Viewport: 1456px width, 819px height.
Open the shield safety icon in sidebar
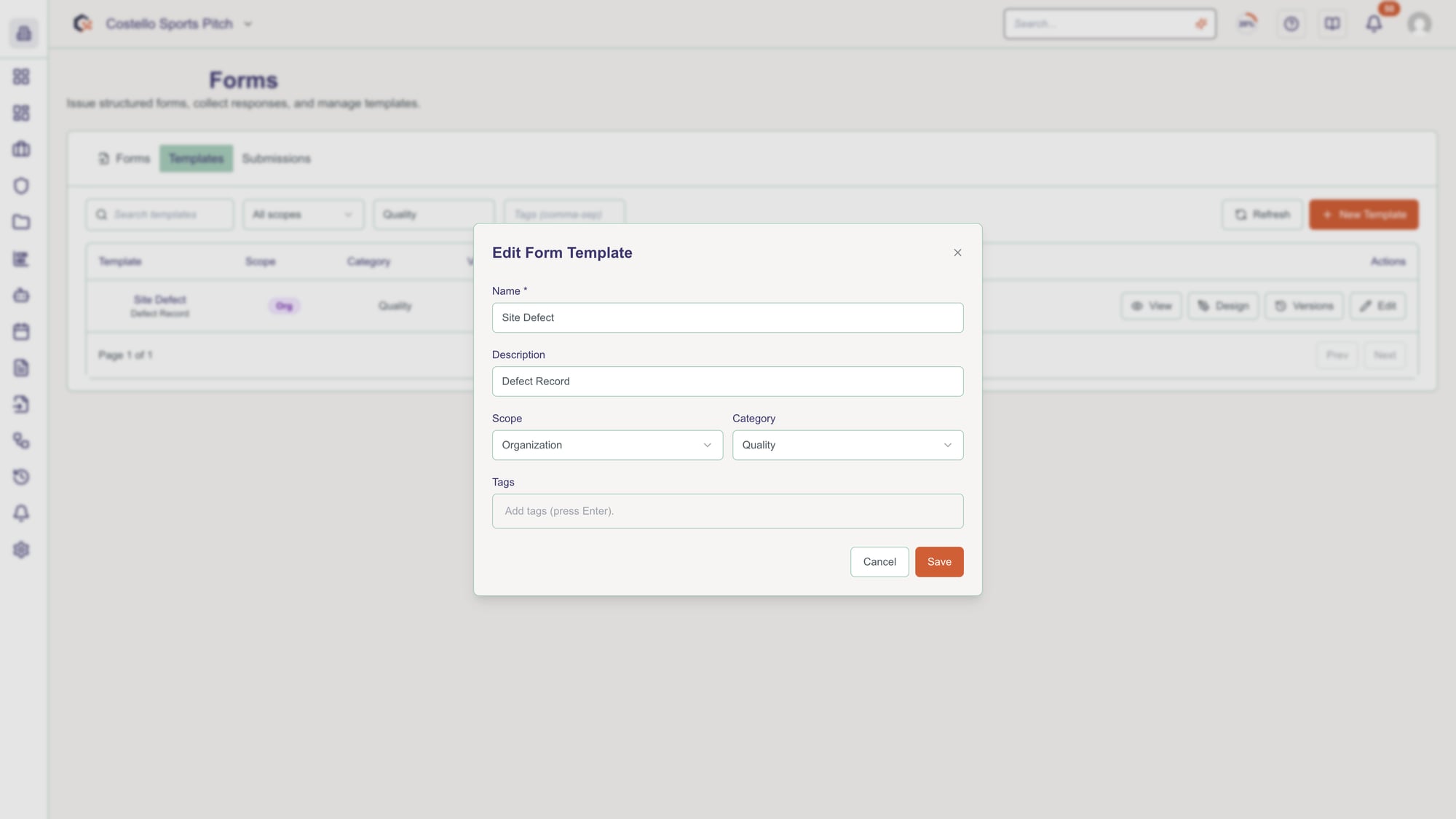[21, 186]
